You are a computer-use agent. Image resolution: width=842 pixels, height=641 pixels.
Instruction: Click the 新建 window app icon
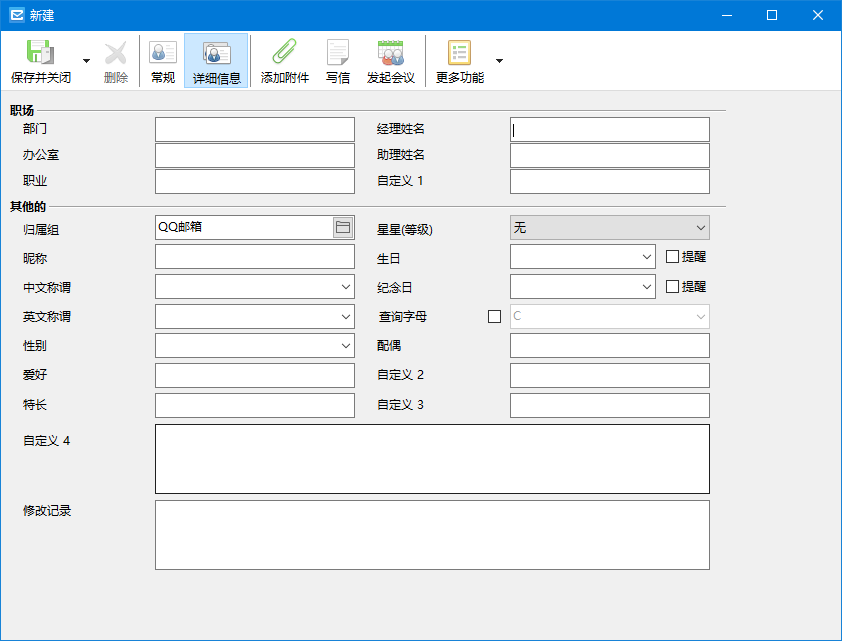pyautogui.click(x=17, y=15)
